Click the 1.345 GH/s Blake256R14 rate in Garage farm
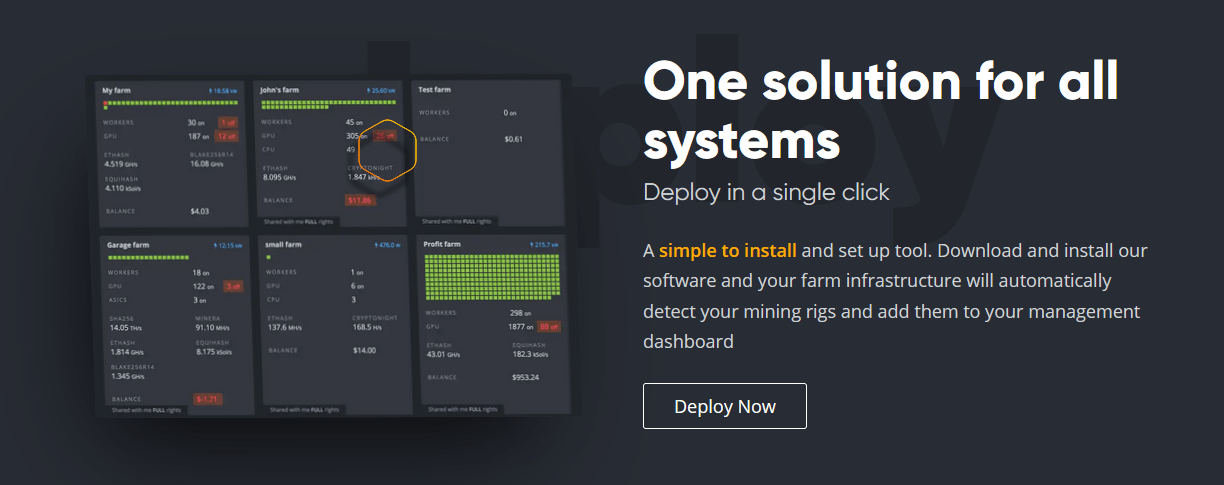This screenshot has width=1224, height=485. click(x=128, y=377)
